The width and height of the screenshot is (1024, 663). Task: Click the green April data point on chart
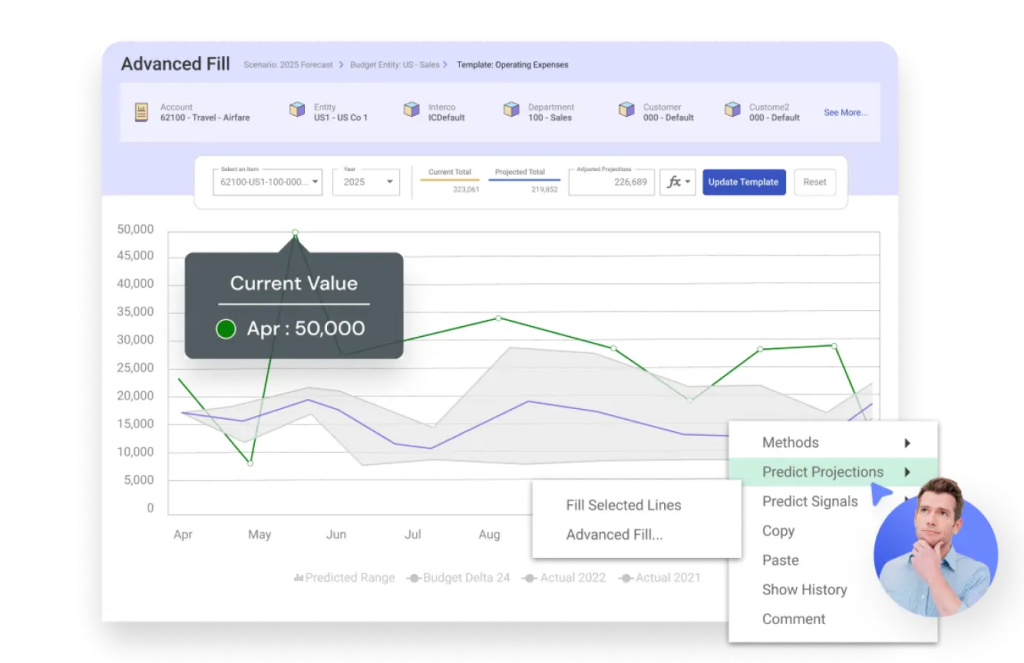(295, 233)
